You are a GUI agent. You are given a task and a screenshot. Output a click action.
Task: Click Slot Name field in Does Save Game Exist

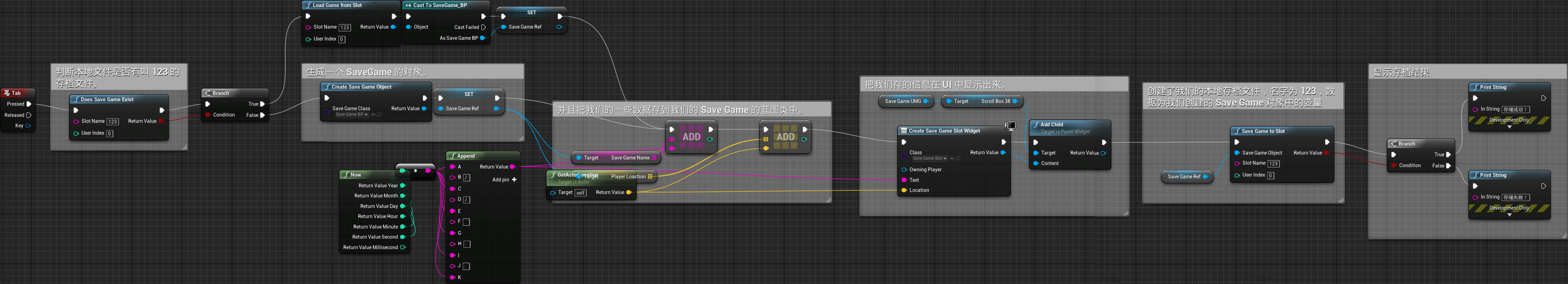coord(113,122)
